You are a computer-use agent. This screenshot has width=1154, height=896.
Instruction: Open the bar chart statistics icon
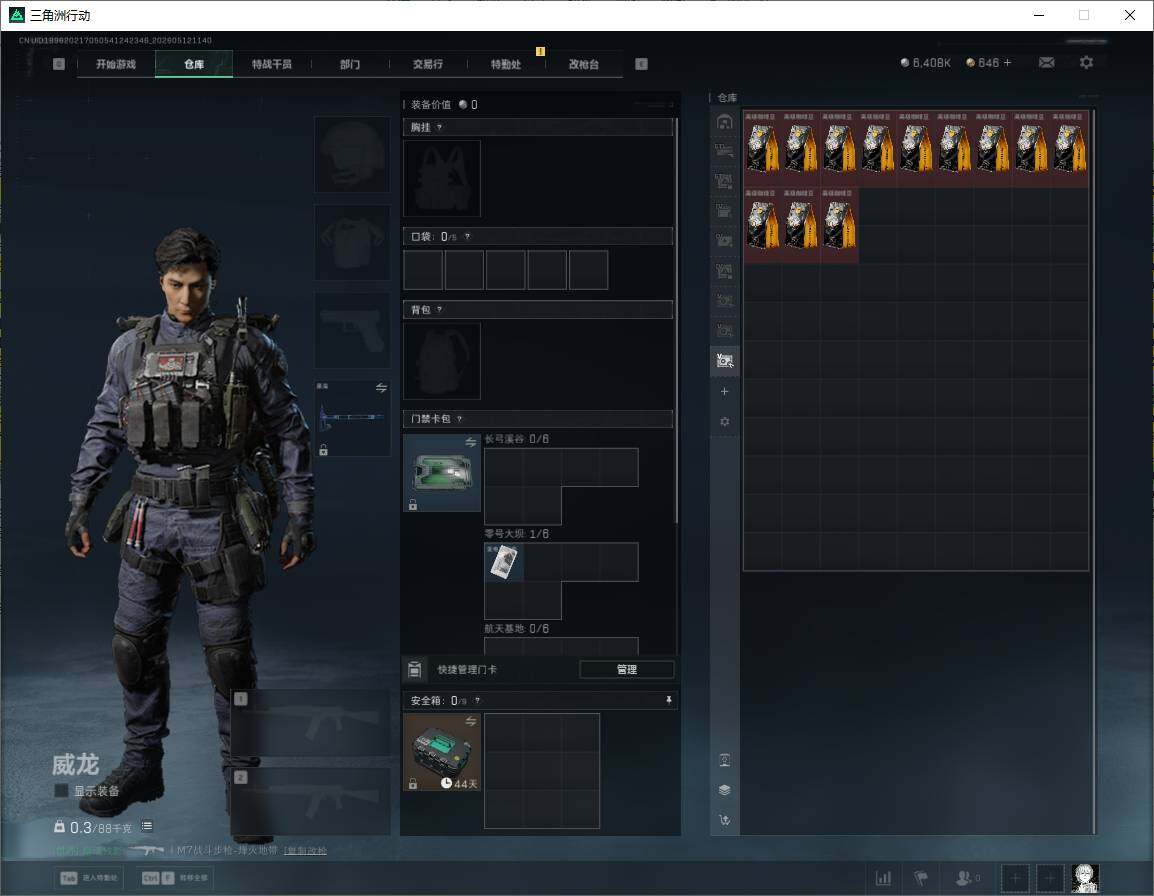point(883,878)
